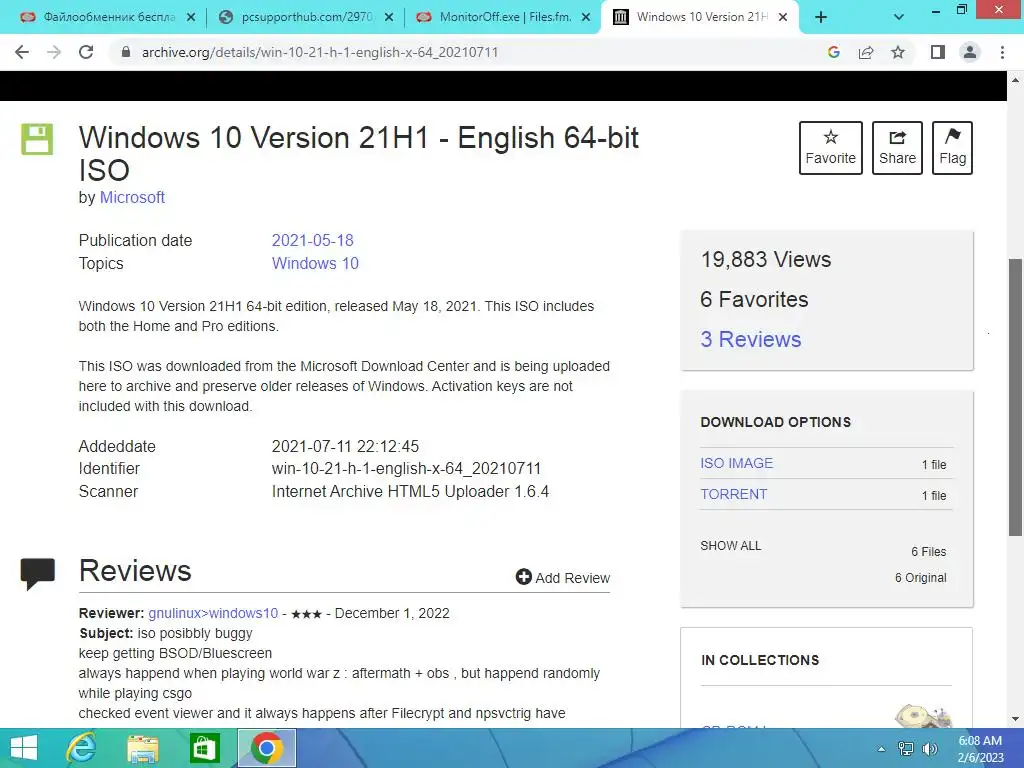
Task: Open the Chrome side panel
Action: pyautogui.click(x=938, y=52)
